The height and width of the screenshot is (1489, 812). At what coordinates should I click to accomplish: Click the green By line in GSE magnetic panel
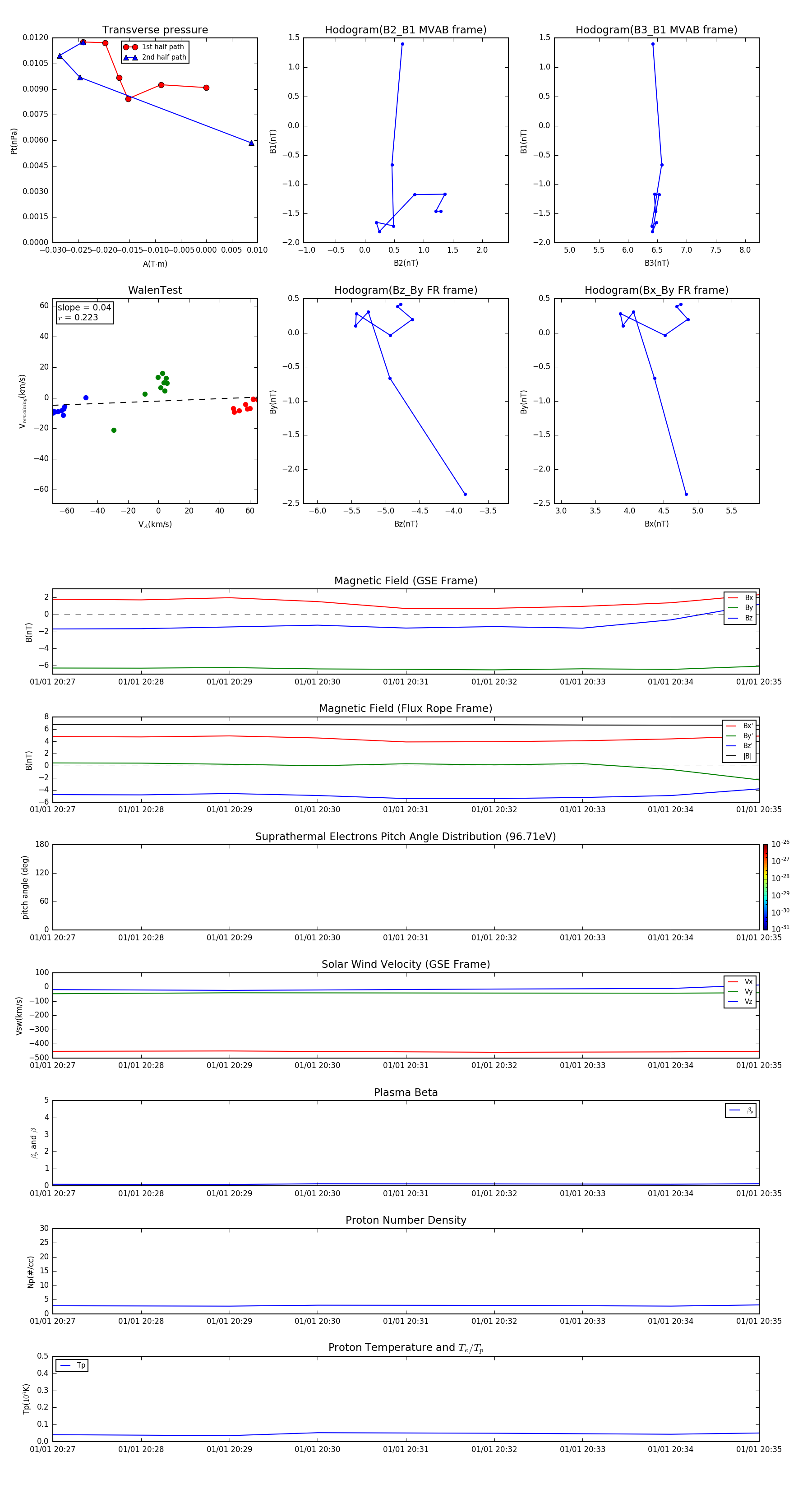click(406, 669)
